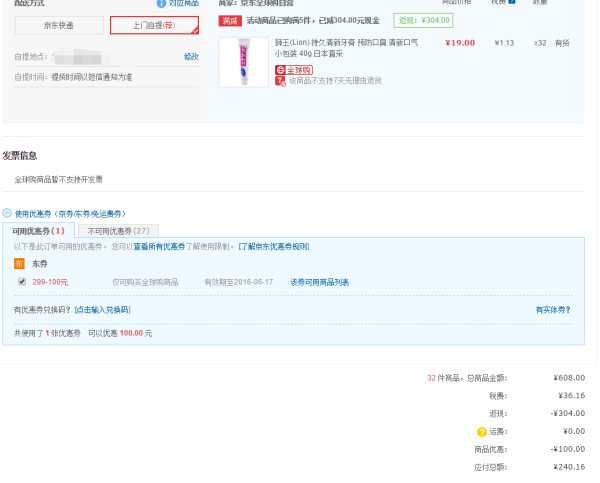Screen dimensions: 600x483
Task: Click the 返现 -¥304.00 summary value
Action: pos(568,413)
